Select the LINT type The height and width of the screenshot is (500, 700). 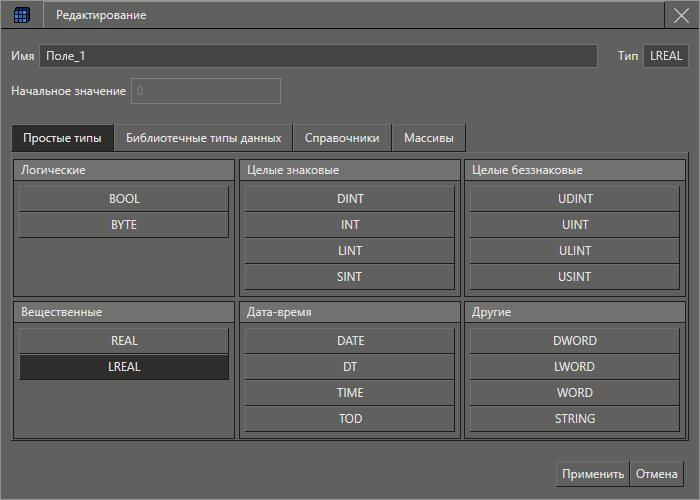350,251
